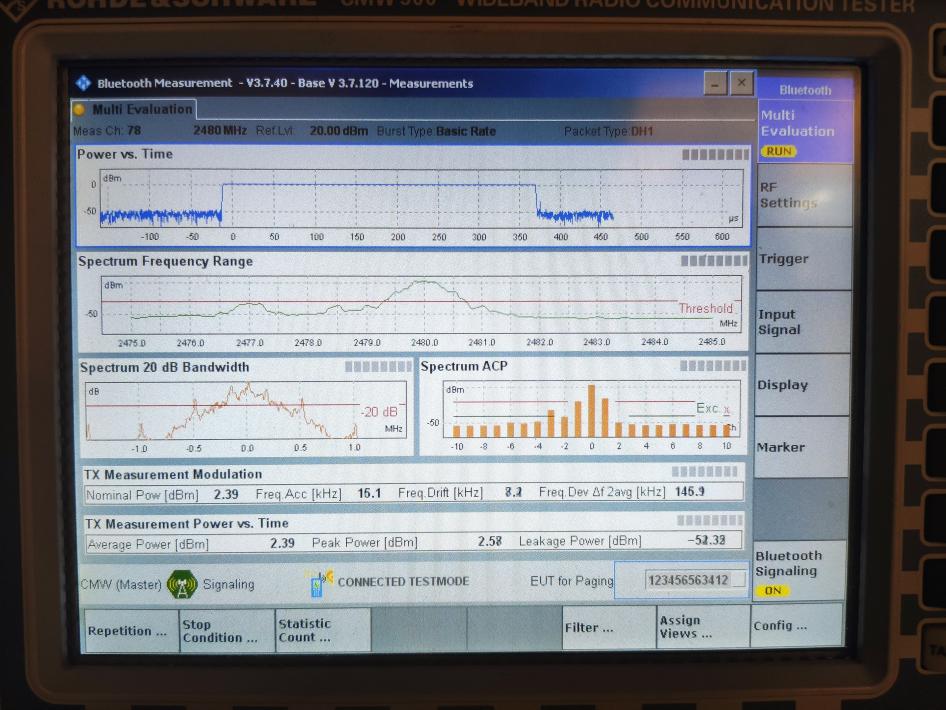Open the RF Settings softkey
This screenshot has height=710, width=946.
(804, 195)
